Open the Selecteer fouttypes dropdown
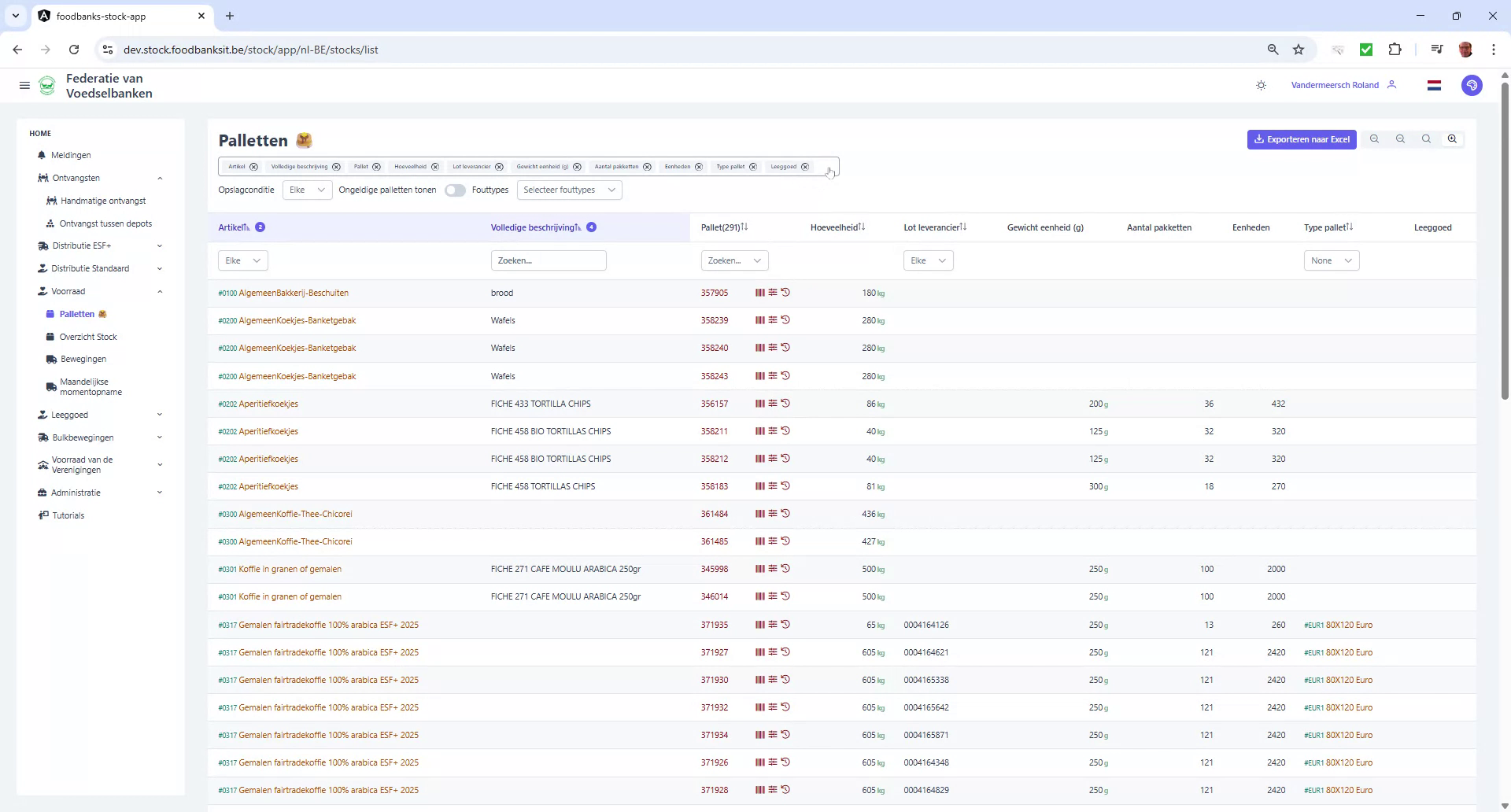The image size is (1511, 812). [x=569, y=190]
